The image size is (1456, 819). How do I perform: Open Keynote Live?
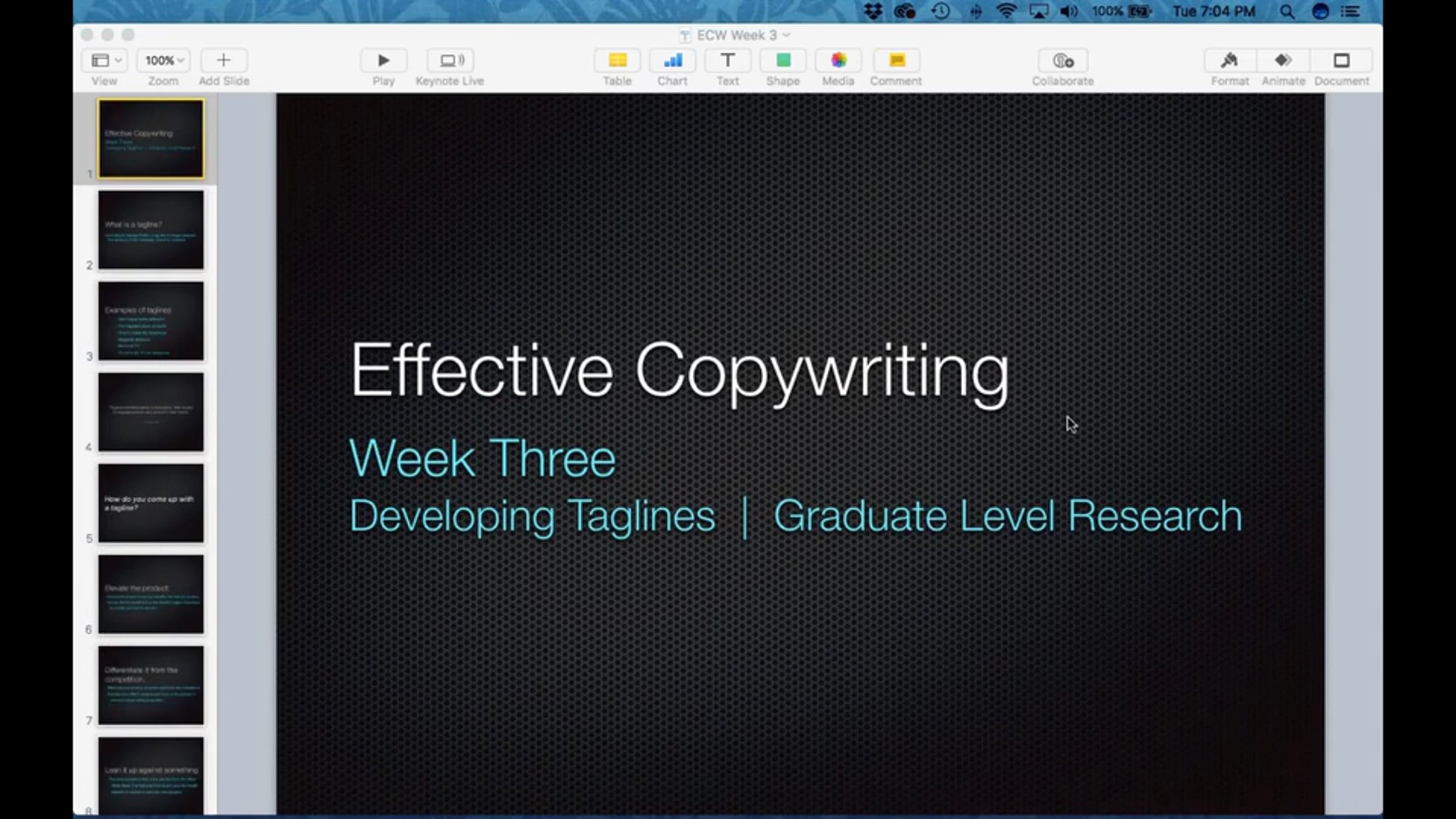point(450,61)
